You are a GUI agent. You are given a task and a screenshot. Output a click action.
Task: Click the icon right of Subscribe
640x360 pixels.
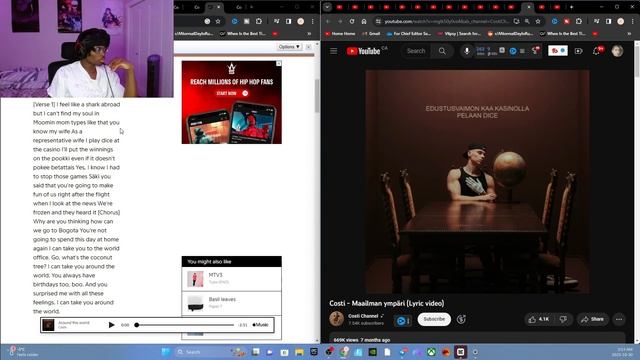(461, 319)
